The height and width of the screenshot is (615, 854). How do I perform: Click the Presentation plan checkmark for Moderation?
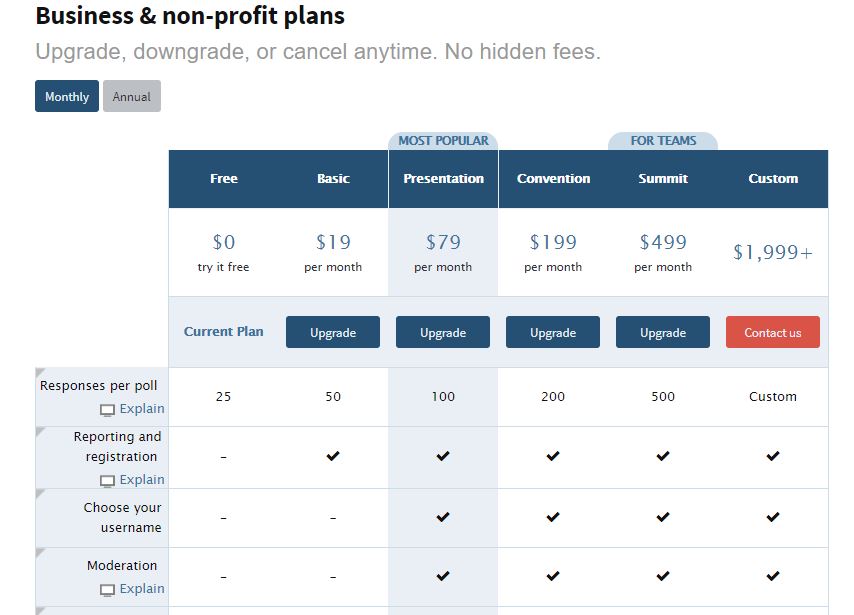(x=443, y=575)
